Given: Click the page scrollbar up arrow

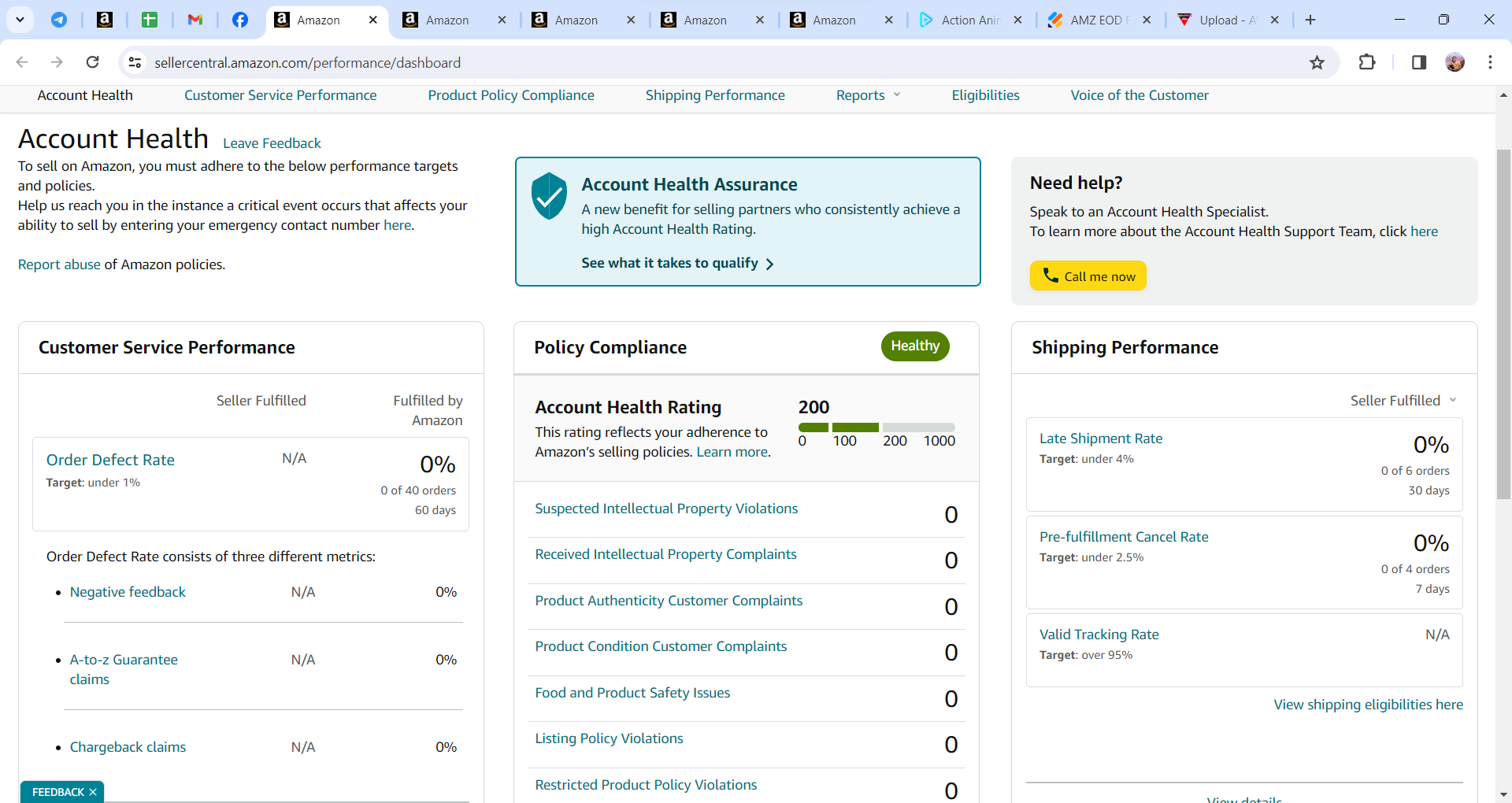Looking at the screenshot, I should (1503, 95).
